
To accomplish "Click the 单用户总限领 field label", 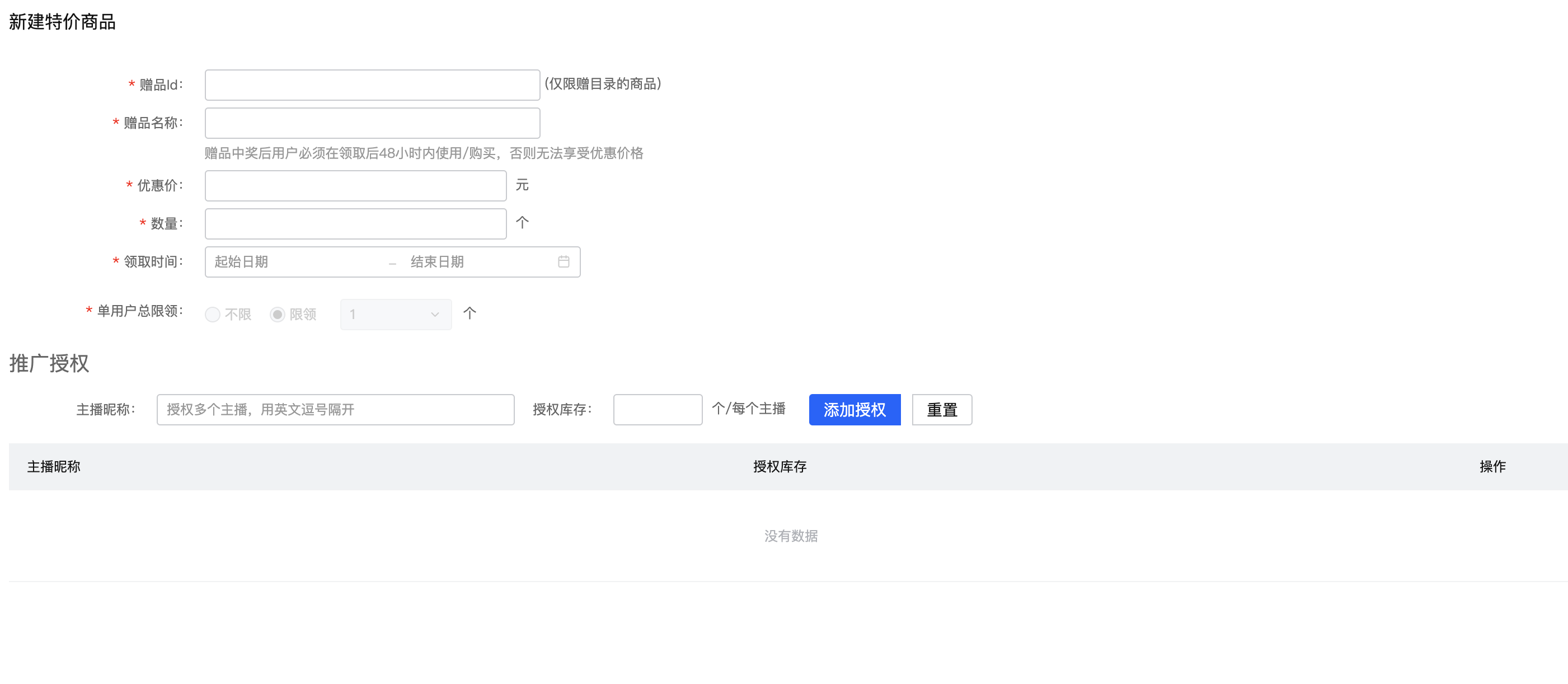I will tap(140, 311).
